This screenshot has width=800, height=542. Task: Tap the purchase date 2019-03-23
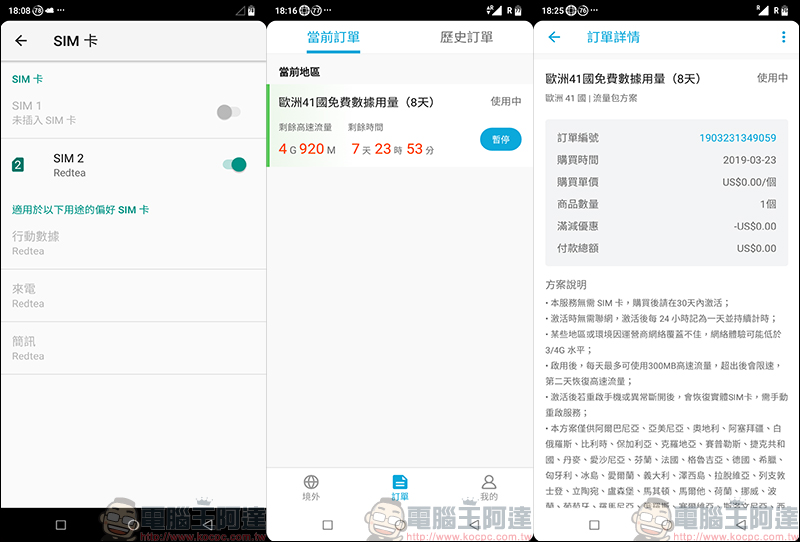(x=749, y=160)
